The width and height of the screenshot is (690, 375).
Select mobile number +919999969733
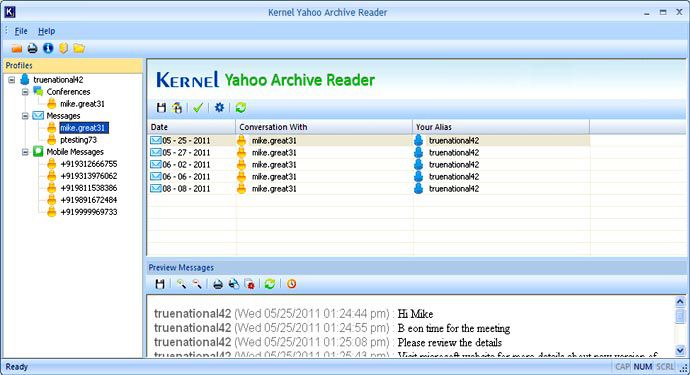89,212
